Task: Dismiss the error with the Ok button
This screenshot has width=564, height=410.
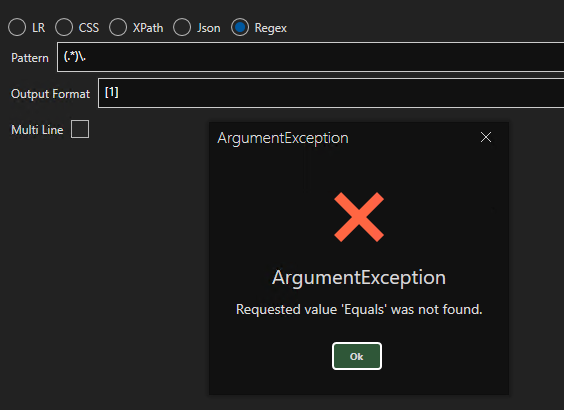Action: tap(357, 356)
